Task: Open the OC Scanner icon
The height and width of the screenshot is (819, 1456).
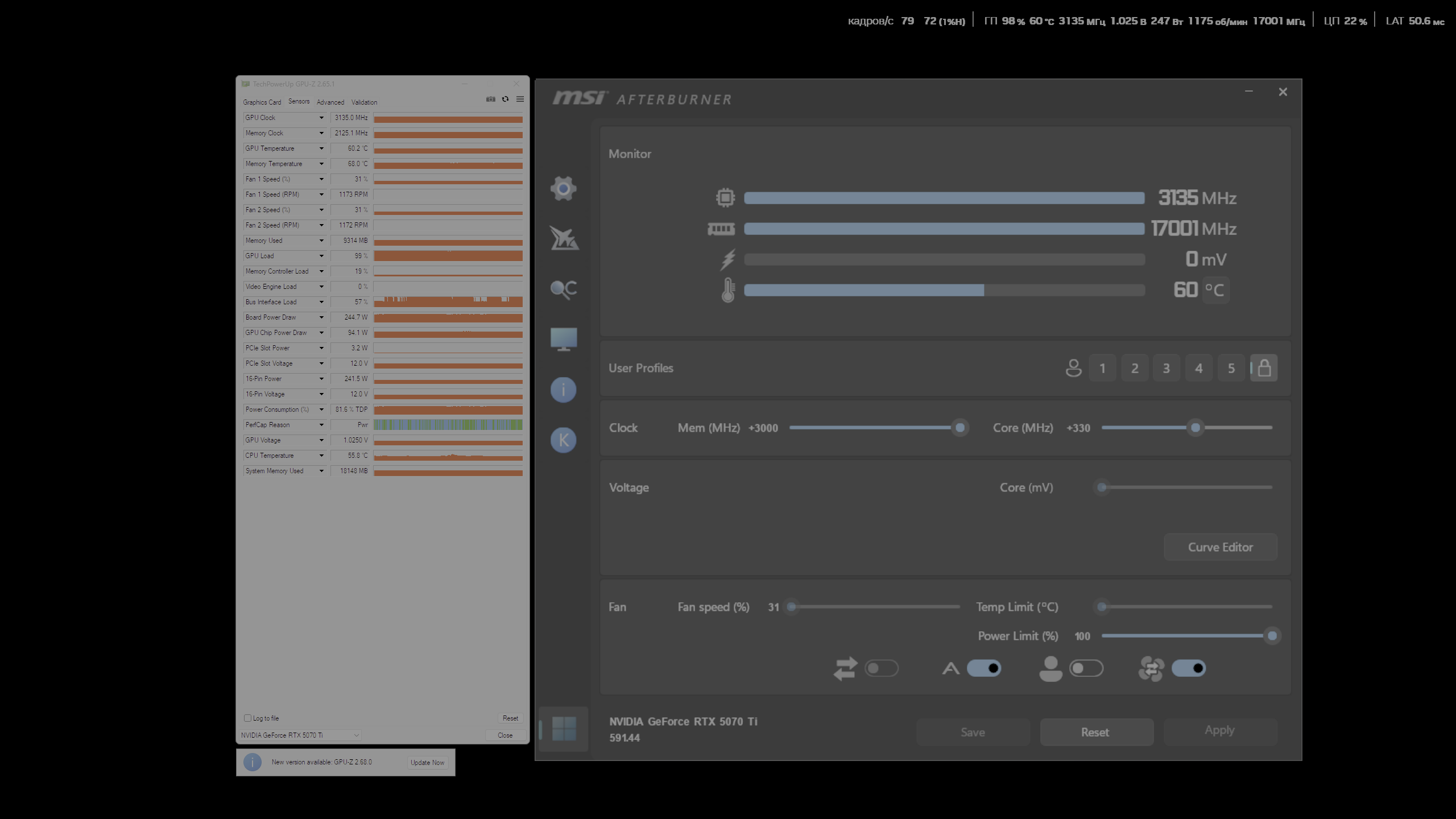Action: point(564,289)
